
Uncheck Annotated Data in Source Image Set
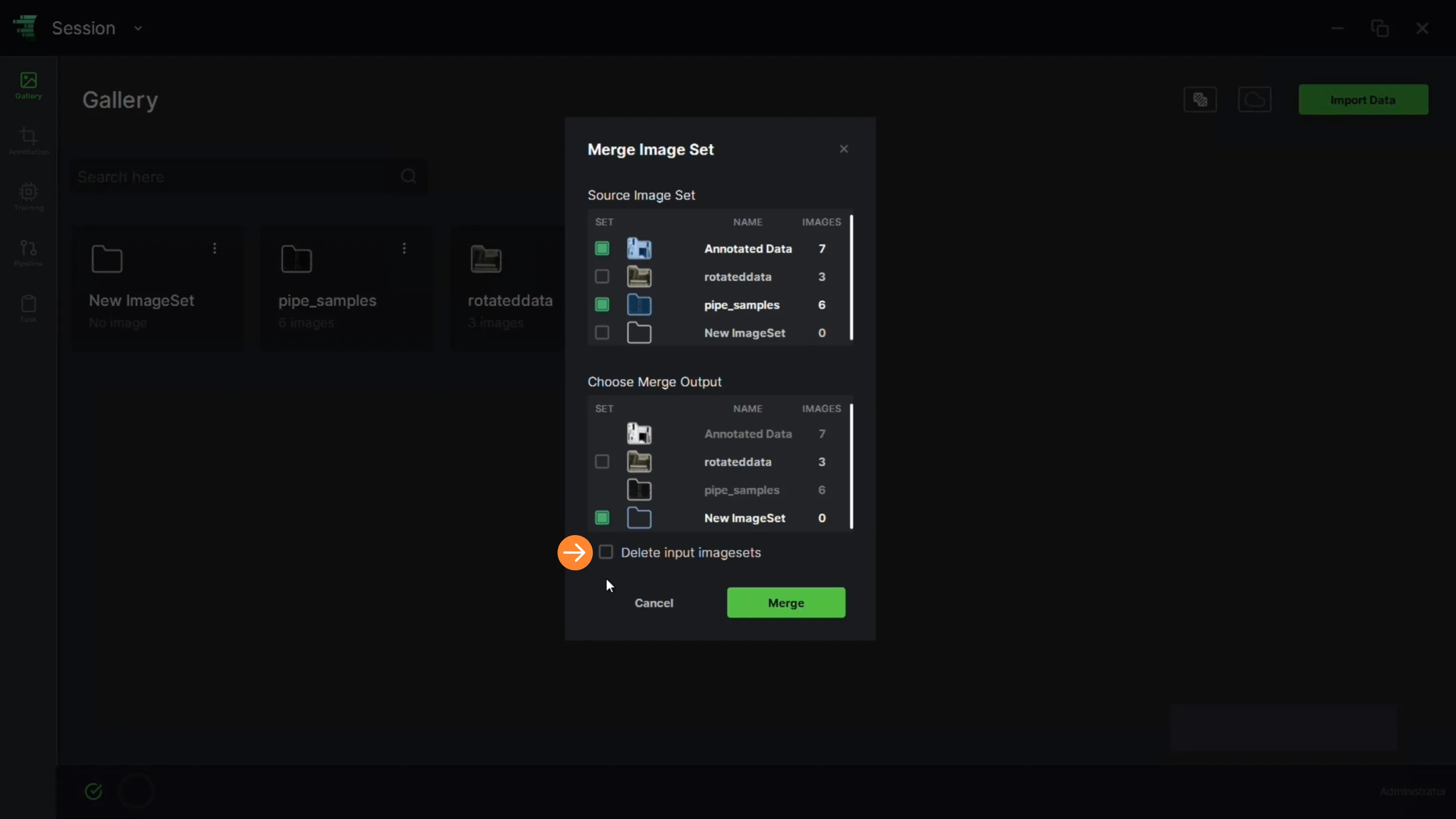pos(602,248)
